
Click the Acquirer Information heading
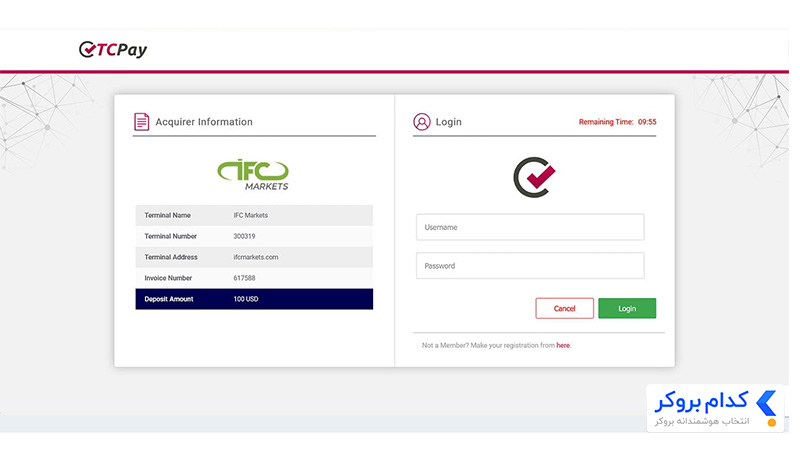coord(204,122)
